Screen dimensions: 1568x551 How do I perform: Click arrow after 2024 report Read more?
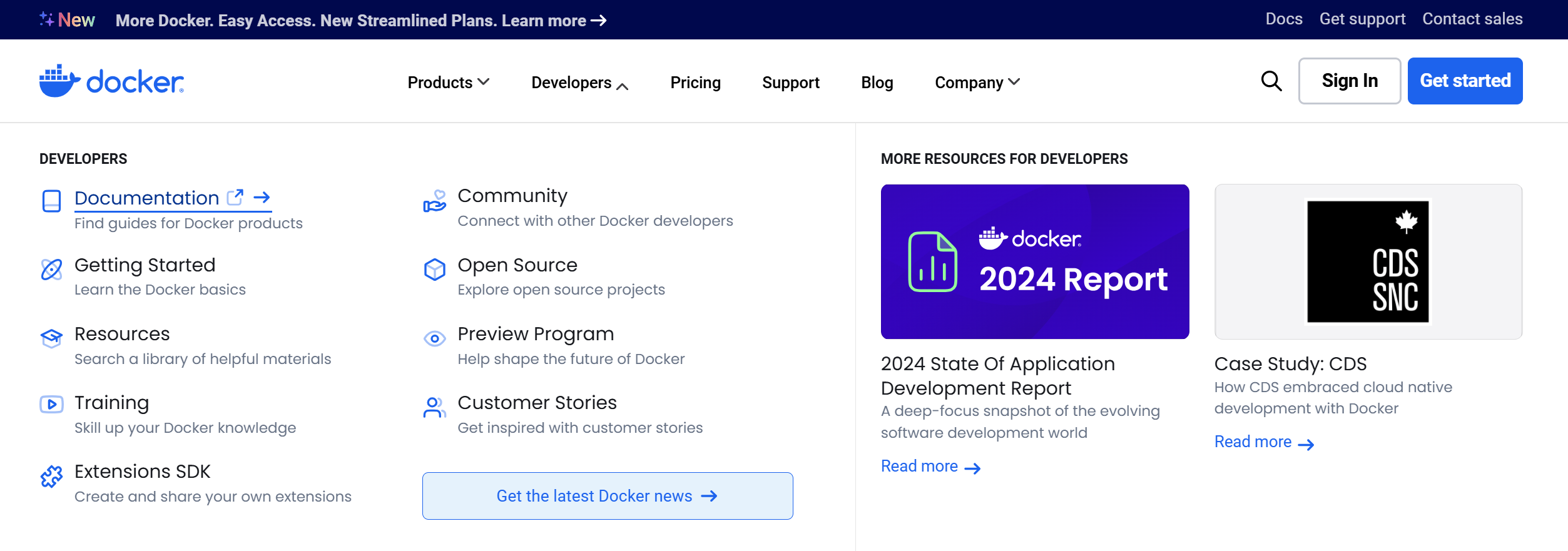coord(972,468)
